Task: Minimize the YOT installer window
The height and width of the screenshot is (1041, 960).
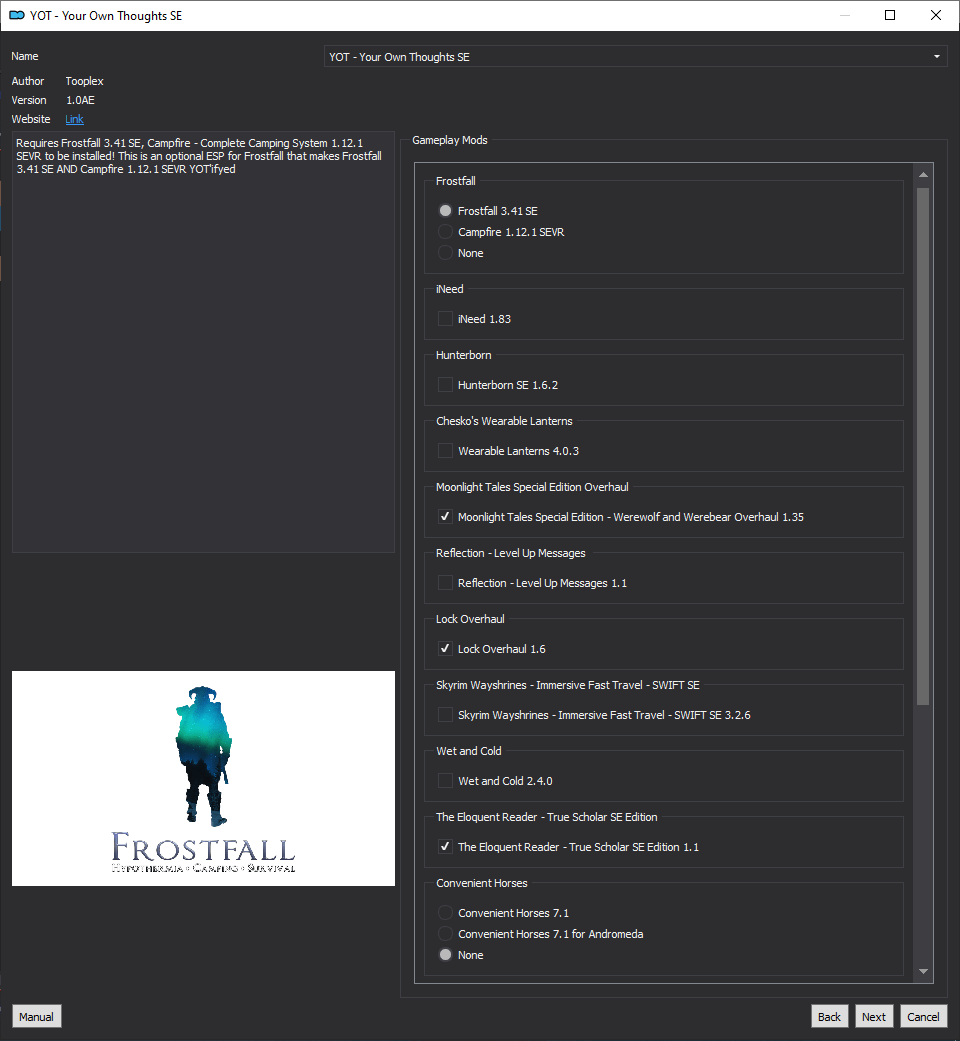Action: click(844, 15)
